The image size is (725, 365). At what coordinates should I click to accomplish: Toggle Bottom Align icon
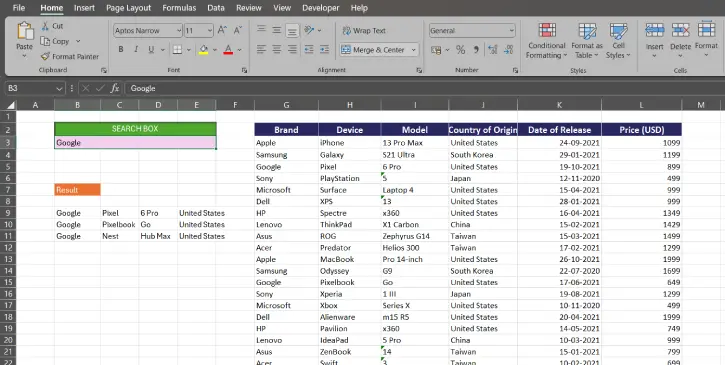[292, 31]
